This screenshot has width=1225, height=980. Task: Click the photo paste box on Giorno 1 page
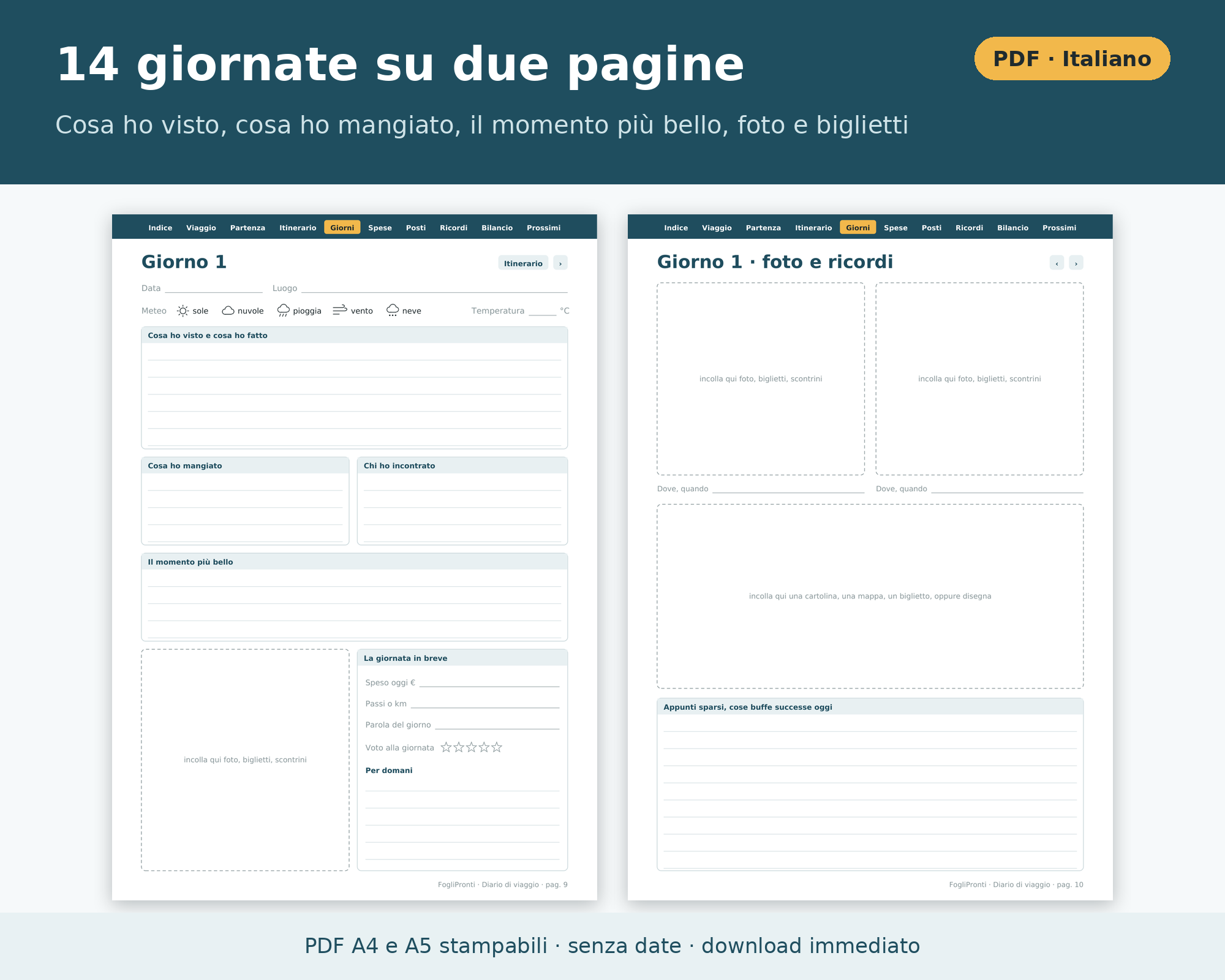coord(245,759)
